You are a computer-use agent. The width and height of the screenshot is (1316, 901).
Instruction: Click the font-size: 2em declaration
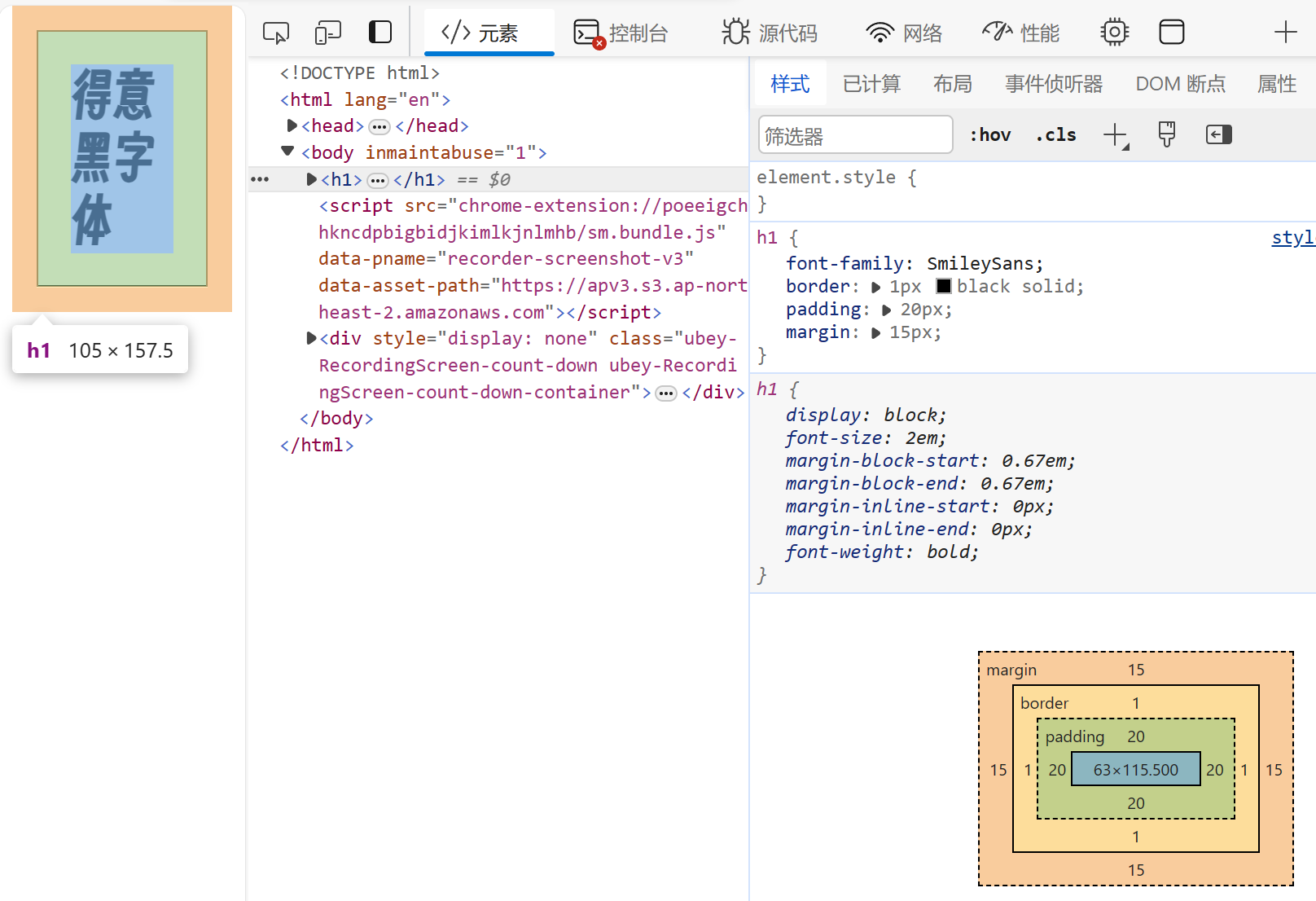(x=866, y=437)
